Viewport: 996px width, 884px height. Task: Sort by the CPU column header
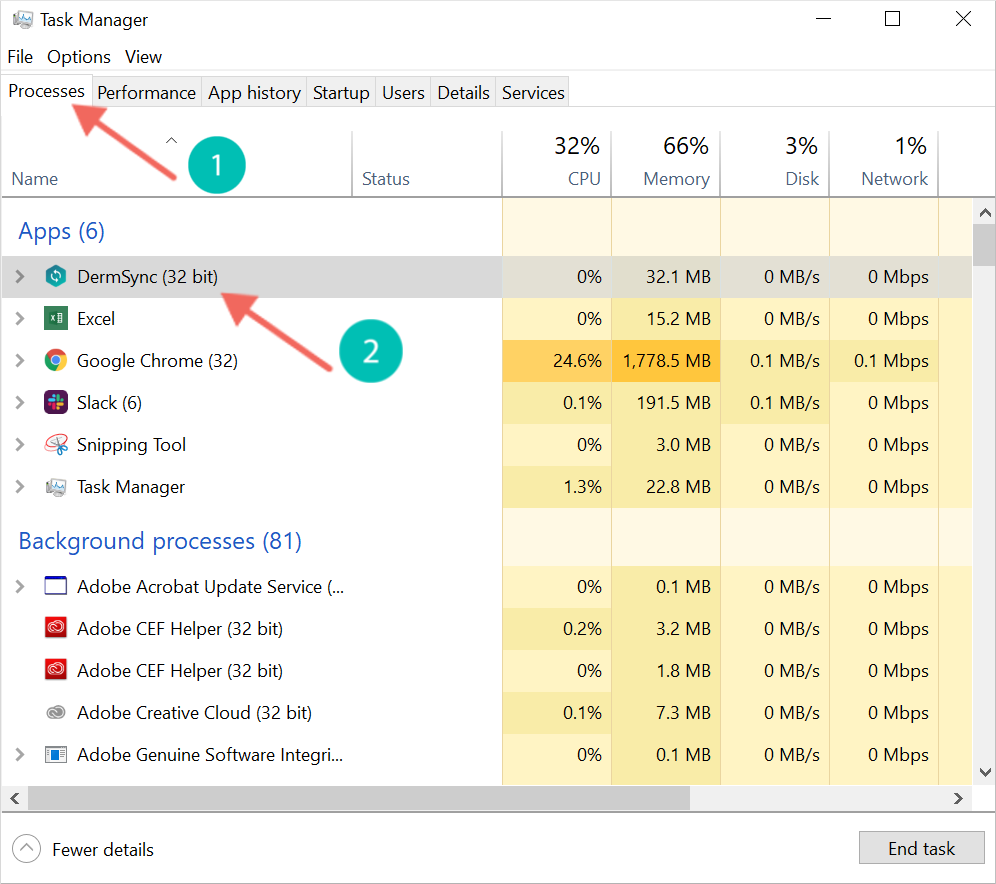coord(556,164)
